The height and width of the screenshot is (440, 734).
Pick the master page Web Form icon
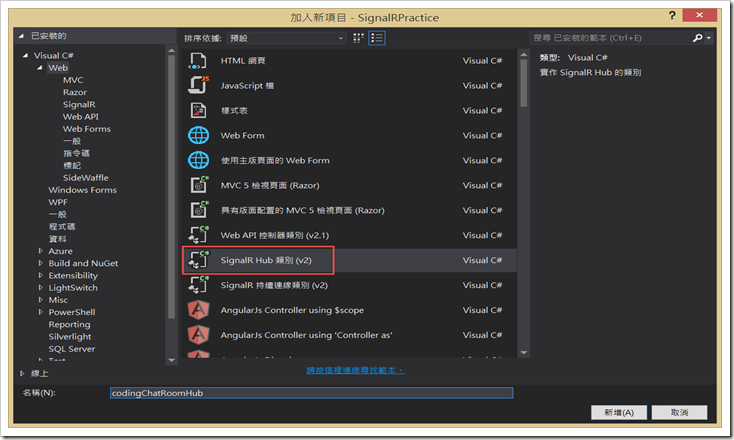pos(198,160)
